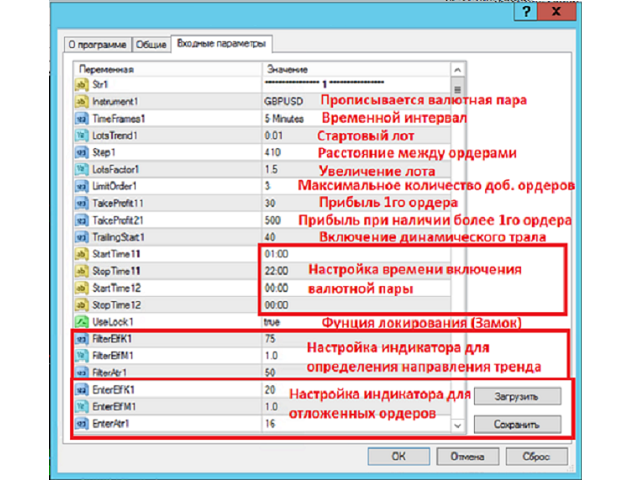The width and height of the screenshot is (640, 480).
Task: Click the icon next to Instrument1 variable
Action: pyautogui.click(x=83, y=102)
